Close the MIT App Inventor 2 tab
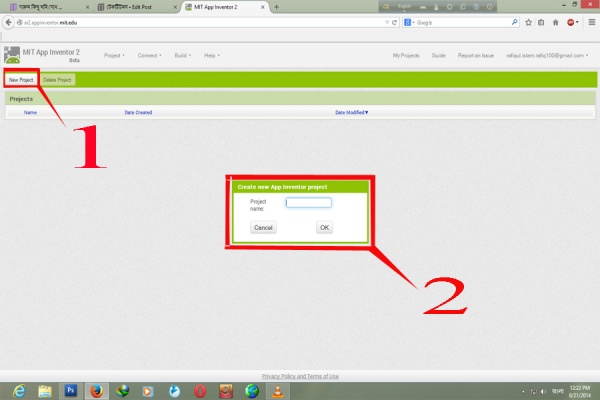600x400 pixels. click(x=262, y=7)
